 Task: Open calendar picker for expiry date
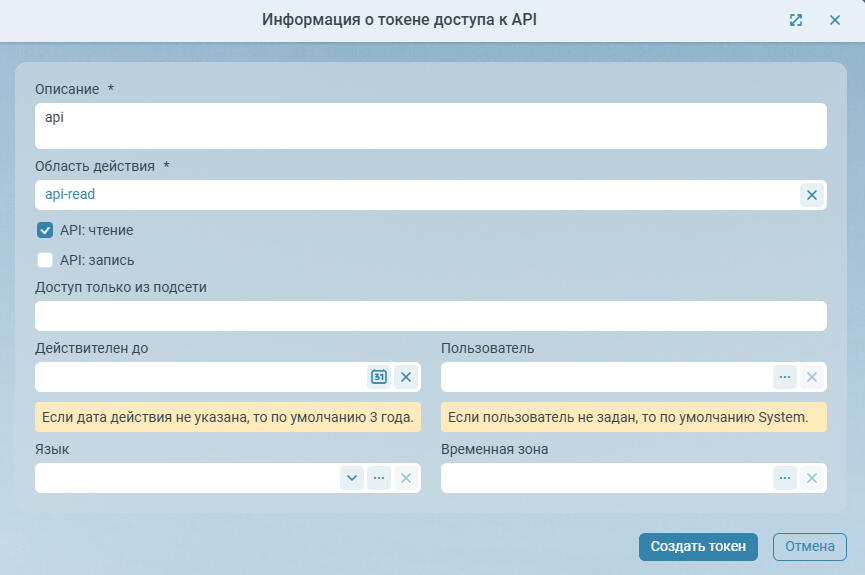pyautogui.click(x=379, y=377)
